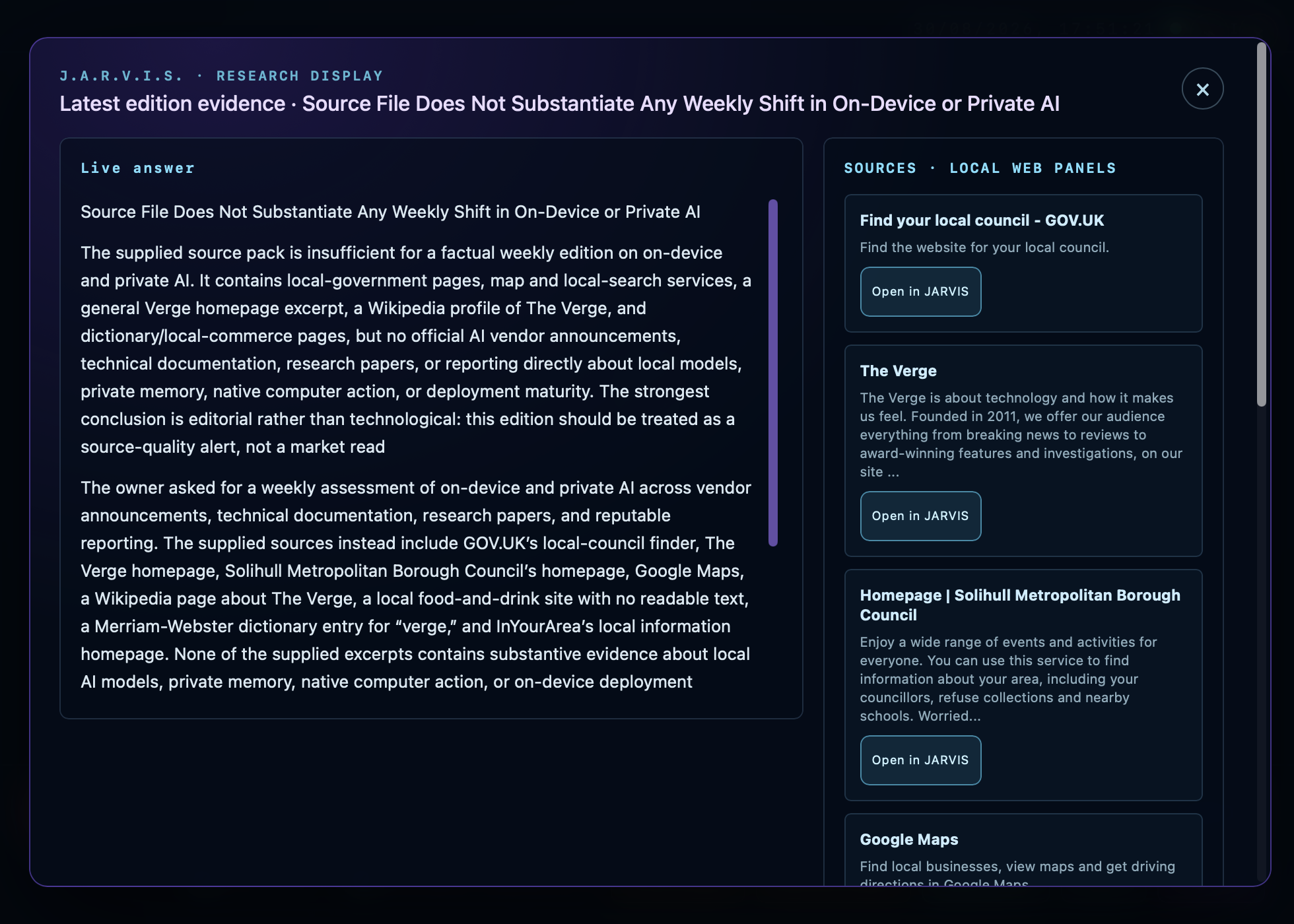Click paragraph starting 'The supplied source pack'
The width and height of the screenshot is (1294, 924).
coord(416,350)
